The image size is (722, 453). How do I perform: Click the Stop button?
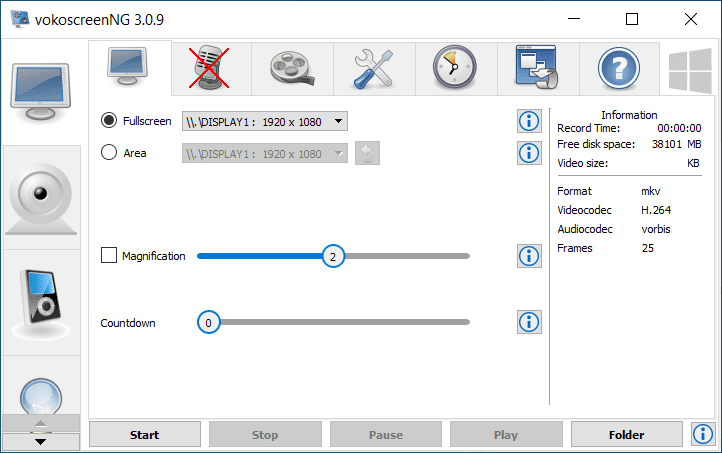[x=265, y=434]
